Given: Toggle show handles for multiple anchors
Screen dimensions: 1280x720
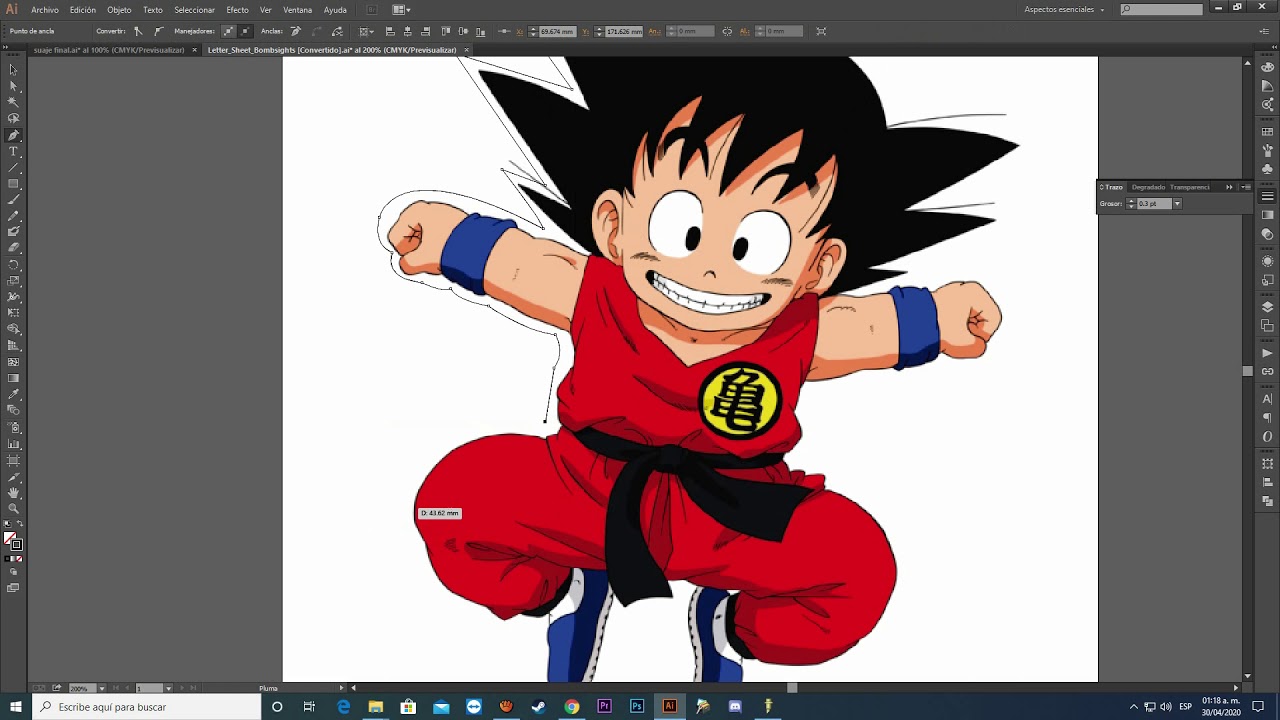Looking at the screenshot, I should coord(229,31).
